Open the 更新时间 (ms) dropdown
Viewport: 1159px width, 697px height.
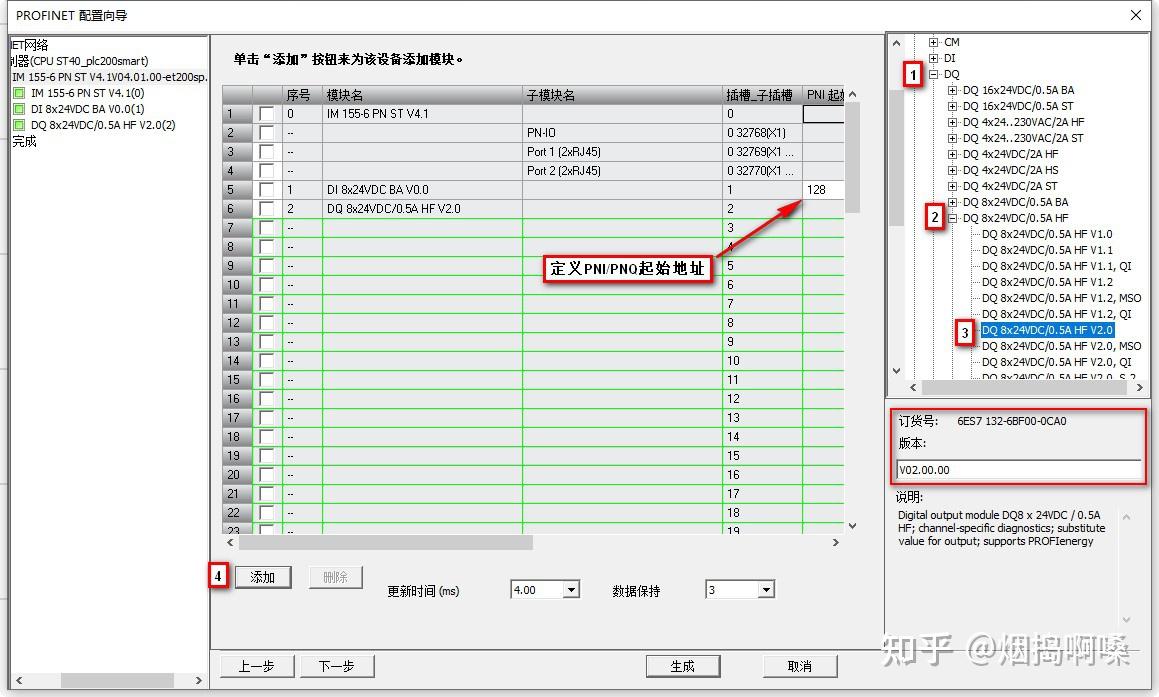pos(571,590)
